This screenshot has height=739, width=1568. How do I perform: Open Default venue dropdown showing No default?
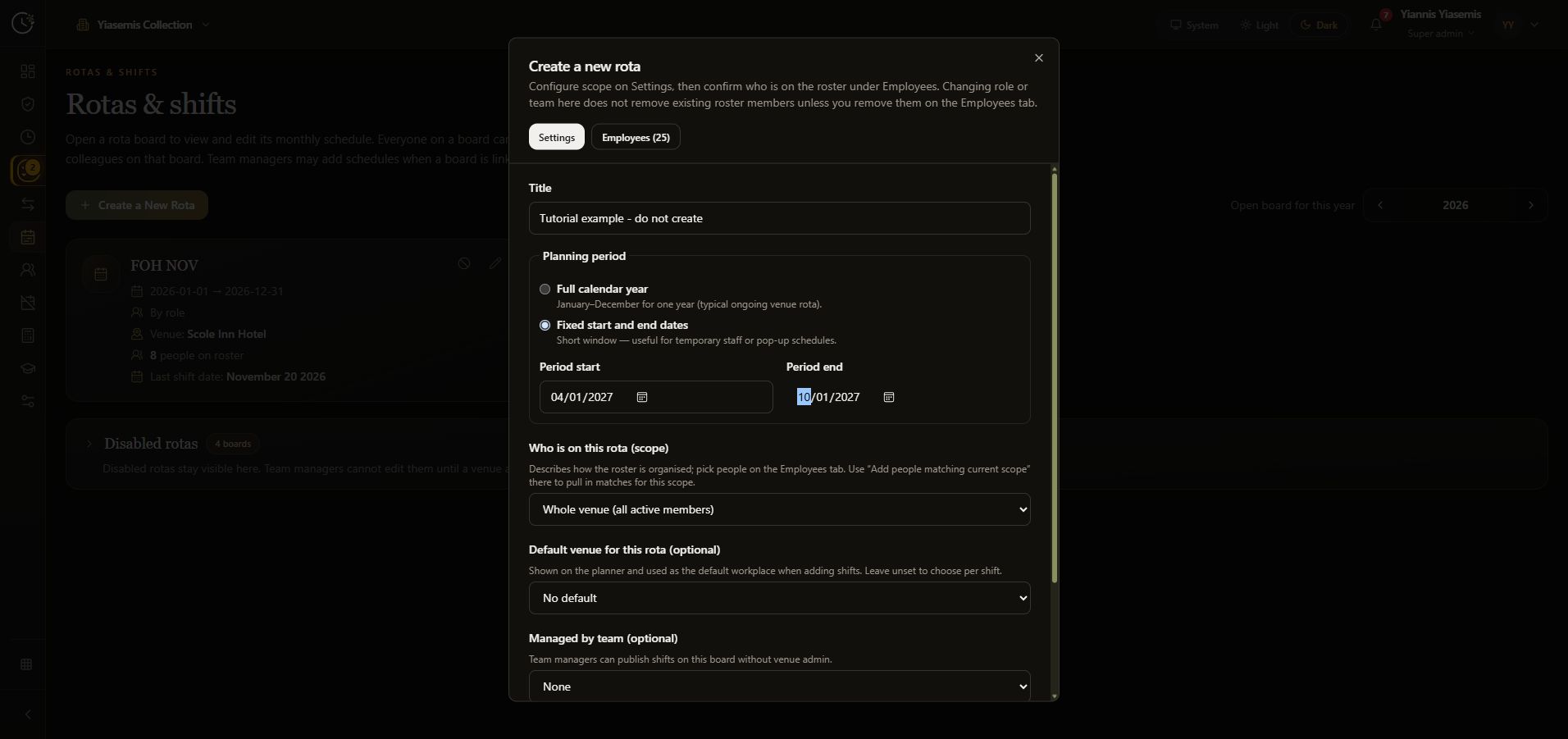coord(779,598)
